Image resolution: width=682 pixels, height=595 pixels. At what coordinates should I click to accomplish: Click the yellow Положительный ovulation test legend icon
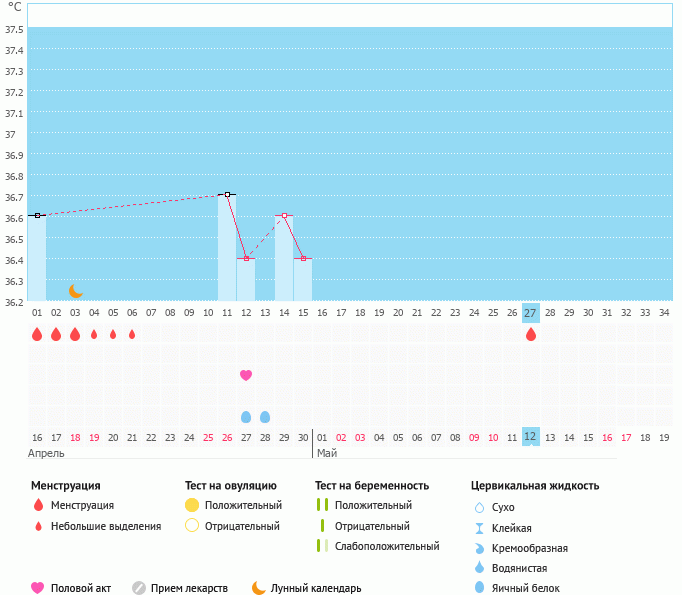192,506
